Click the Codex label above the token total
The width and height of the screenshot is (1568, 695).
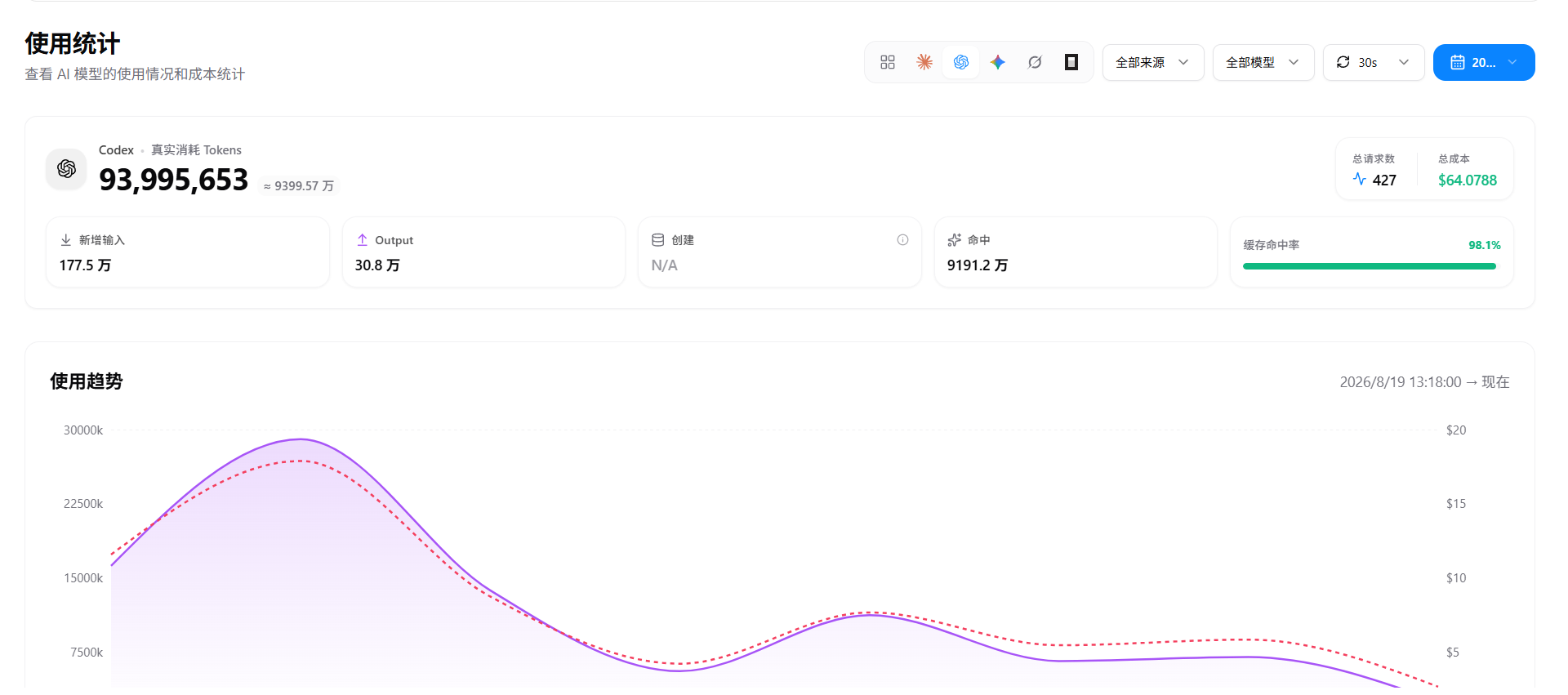click(x=116, y=150)
